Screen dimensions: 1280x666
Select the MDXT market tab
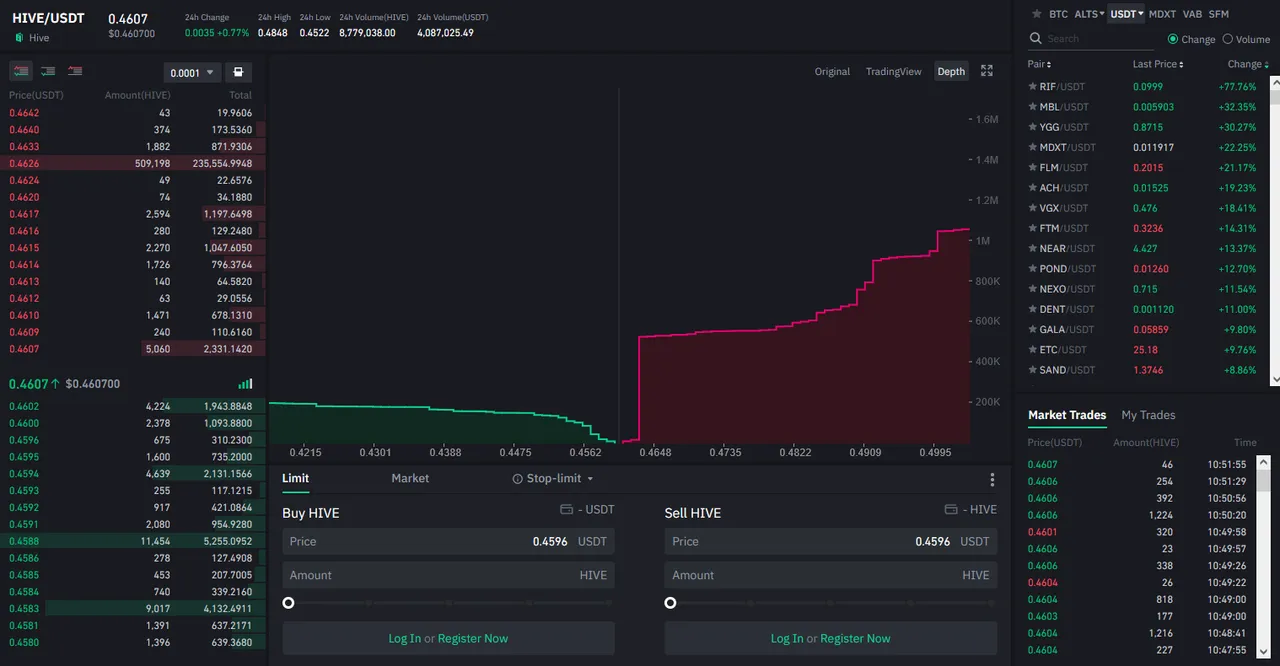click(1162, 14)
